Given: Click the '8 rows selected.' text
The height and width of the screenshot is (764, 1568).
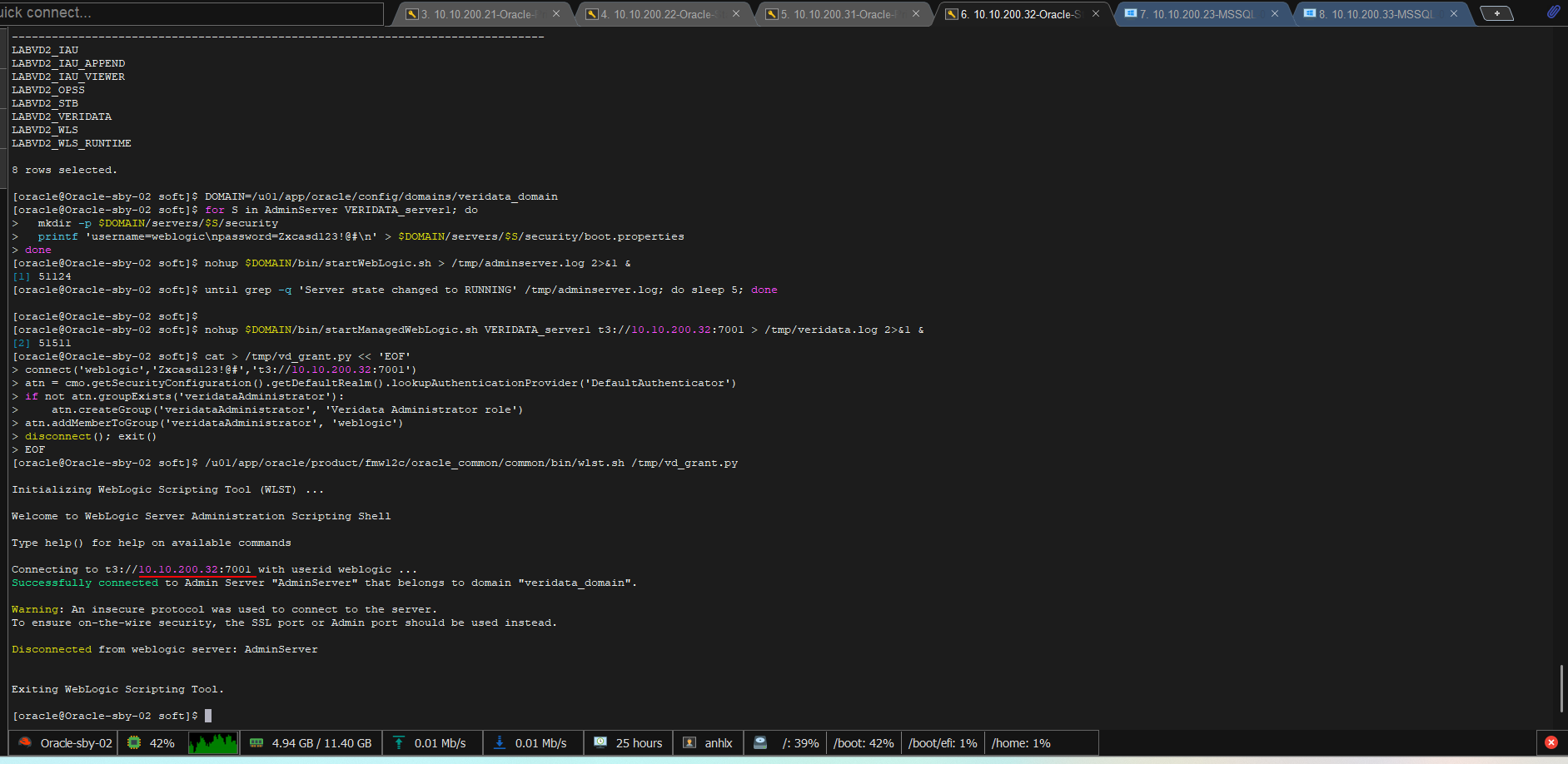Looking at the screenshot, I should (64, 170).
